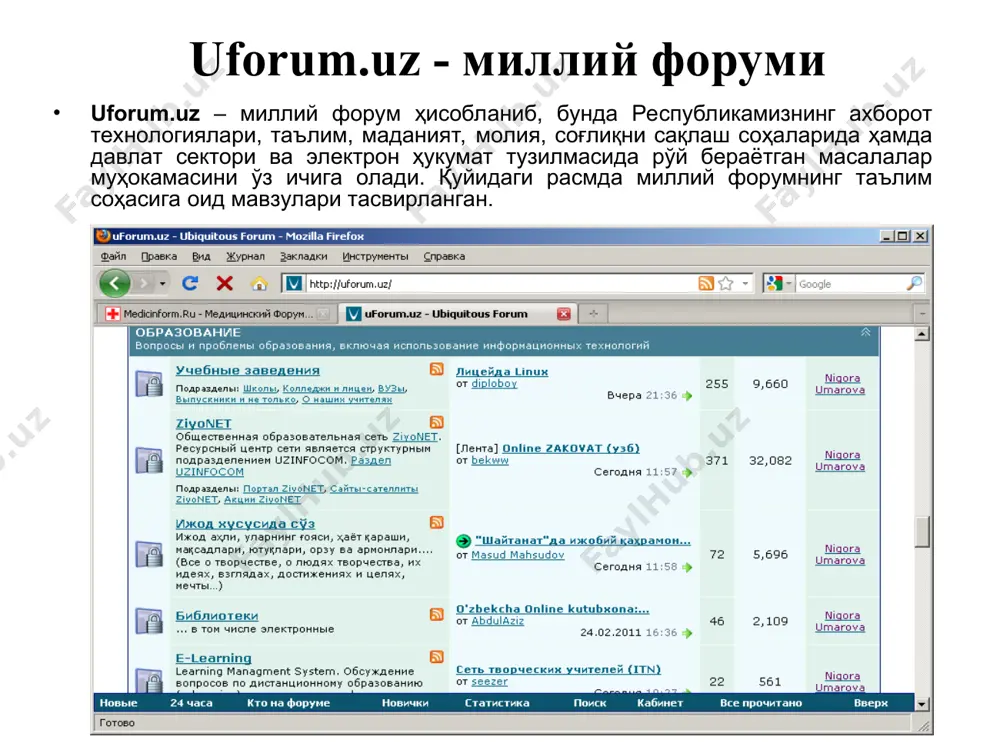Open the address bar history dropdown

pyautogui.click(x=745, y=284)
